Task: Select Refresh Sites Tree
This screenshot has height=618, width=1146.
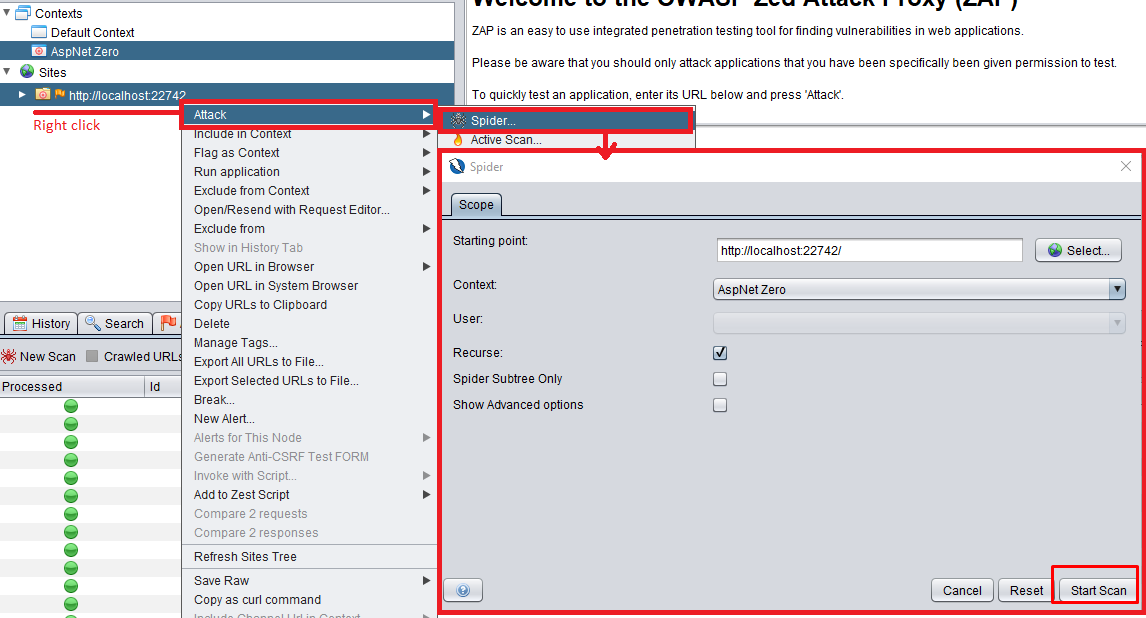Action: click(x=310, y=557)
